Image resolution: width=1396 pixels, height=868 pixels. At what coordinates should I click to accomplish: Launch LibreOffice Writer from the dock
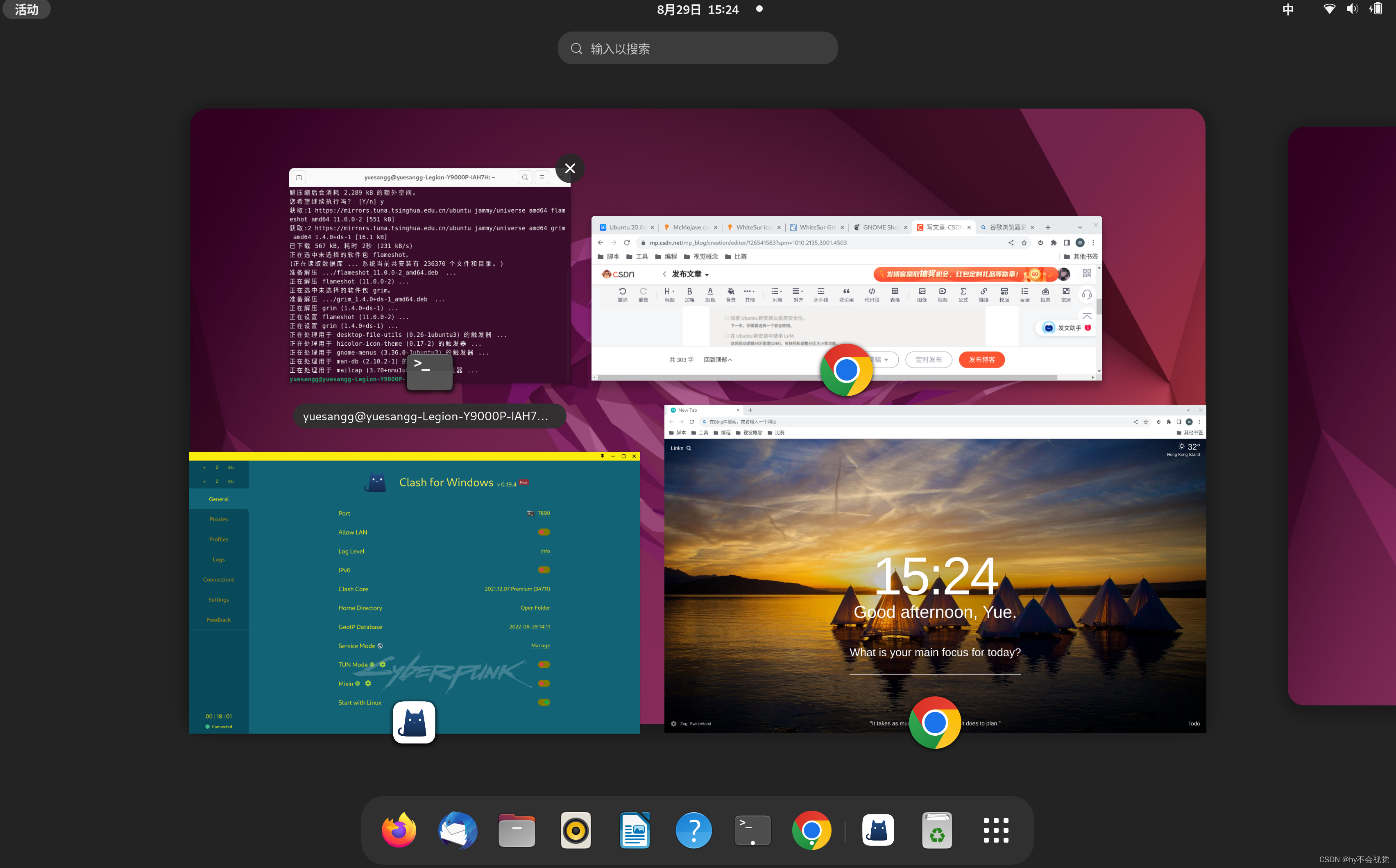click(635, 830)
